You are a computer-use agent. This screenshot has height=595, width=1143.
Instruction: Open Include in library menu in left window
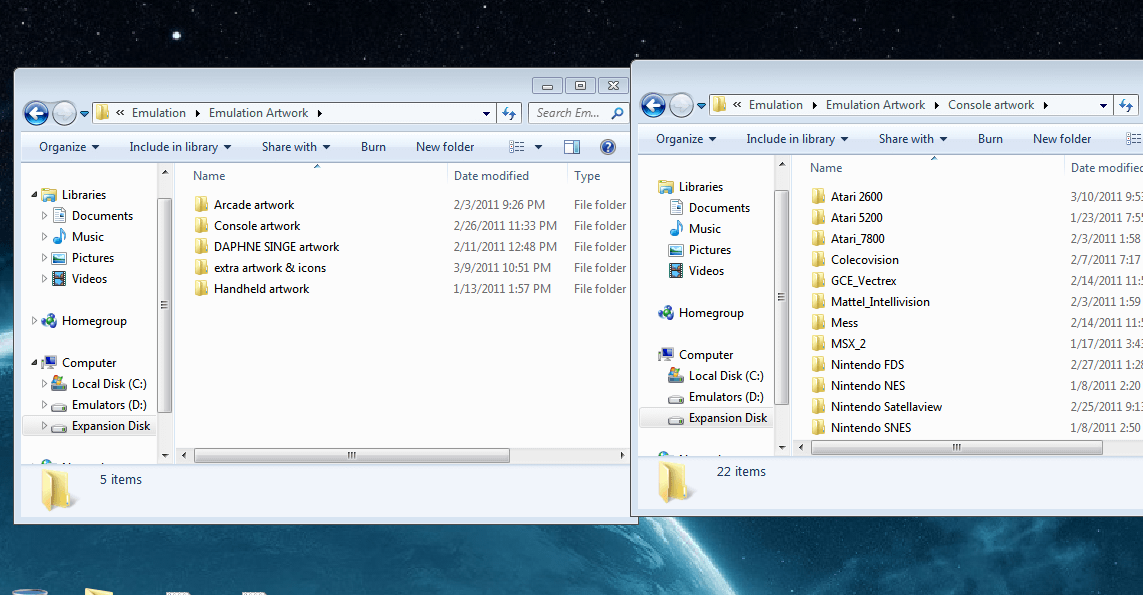point(180,147)
